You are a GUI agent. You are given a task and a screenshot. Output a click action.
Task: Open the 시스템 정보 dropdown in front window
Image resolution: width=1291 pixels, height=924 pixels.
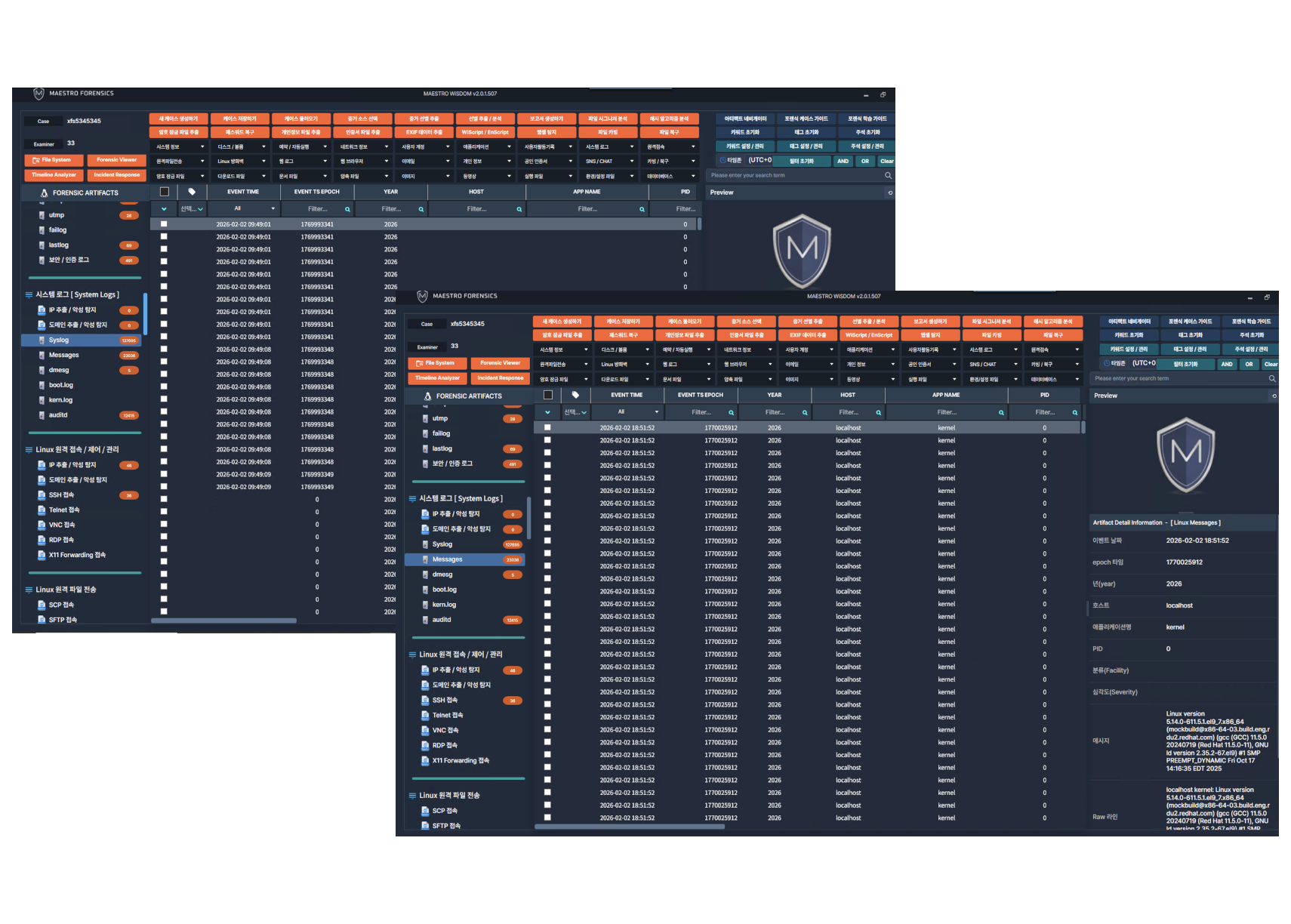(563, 350)
